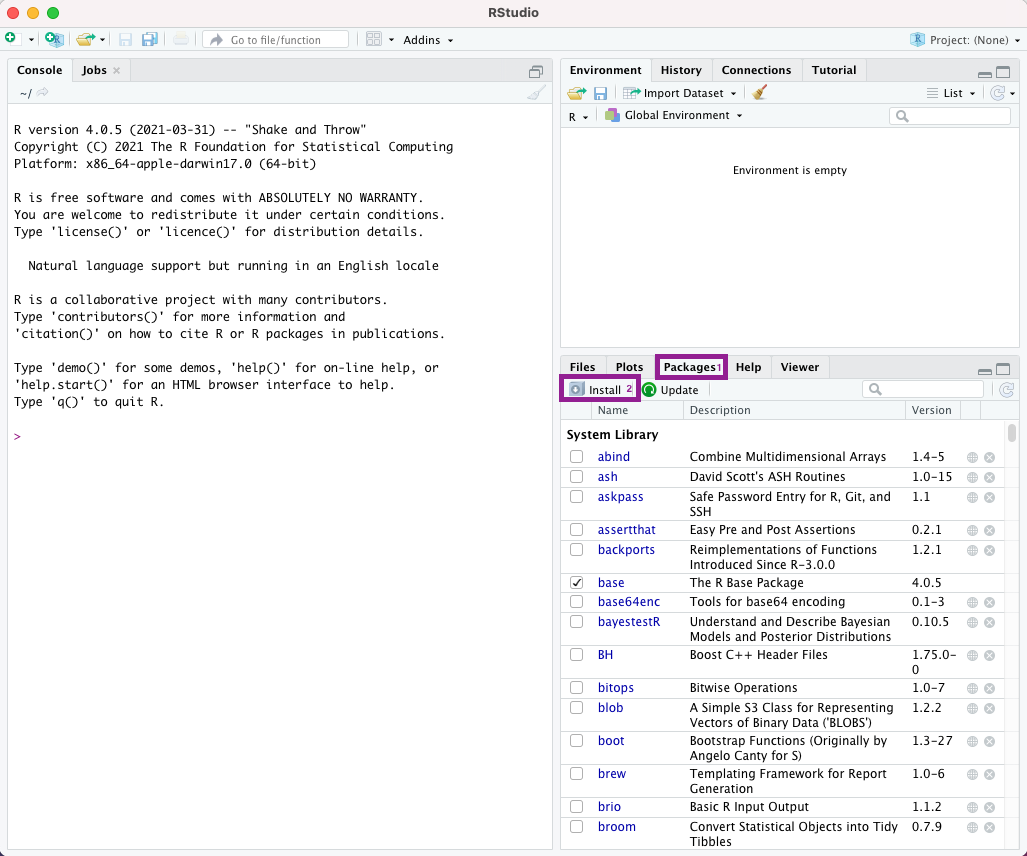Viewport: 1027px width, 856px height.
Task: Click the new file icon in toolbar
Action: pos(11,39)
